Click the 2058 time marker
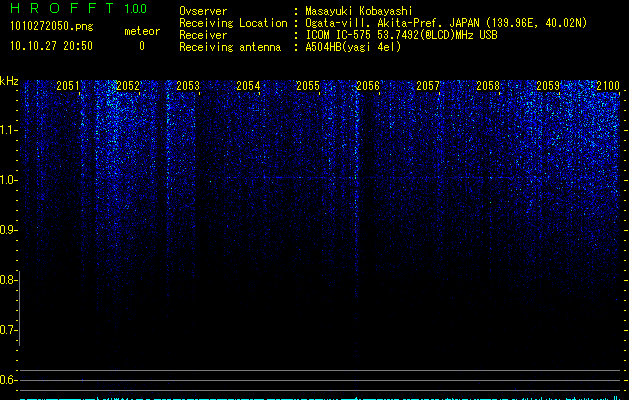 (488, 86)
